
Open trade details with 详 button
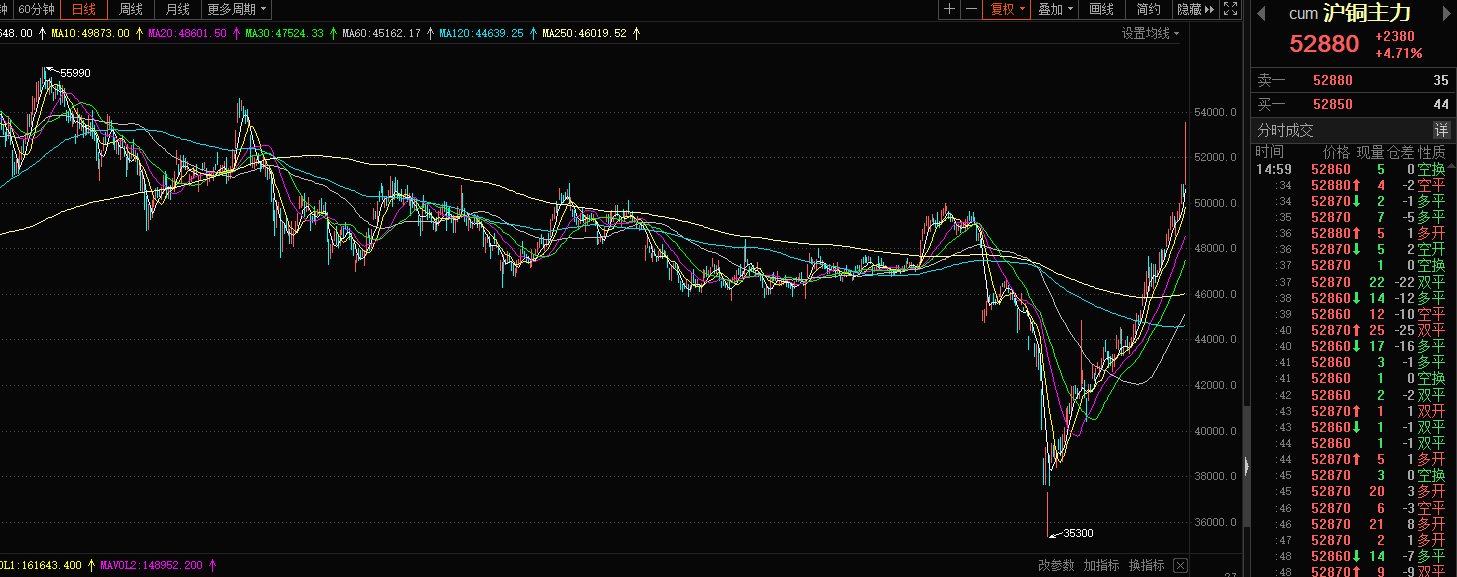click(1441, 130)
